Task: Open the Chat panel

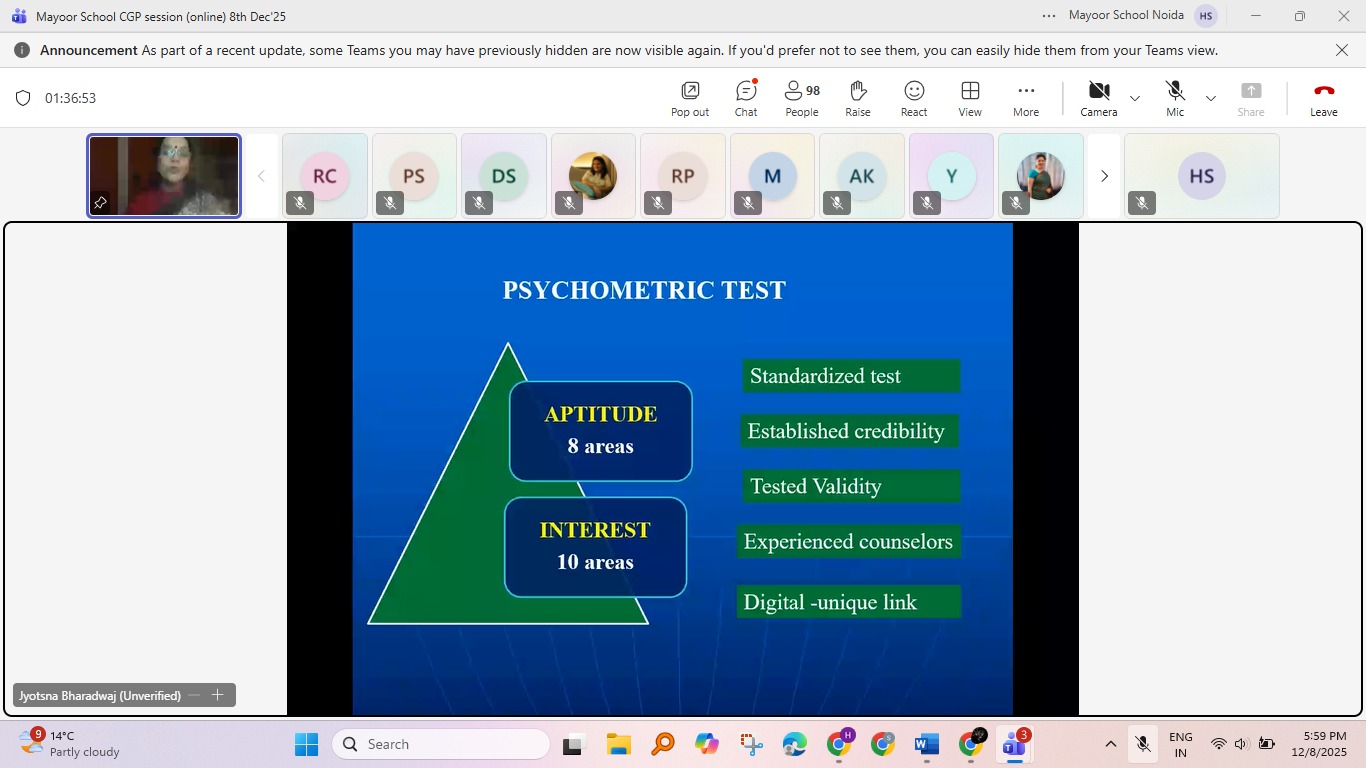Action: (745, 97)
